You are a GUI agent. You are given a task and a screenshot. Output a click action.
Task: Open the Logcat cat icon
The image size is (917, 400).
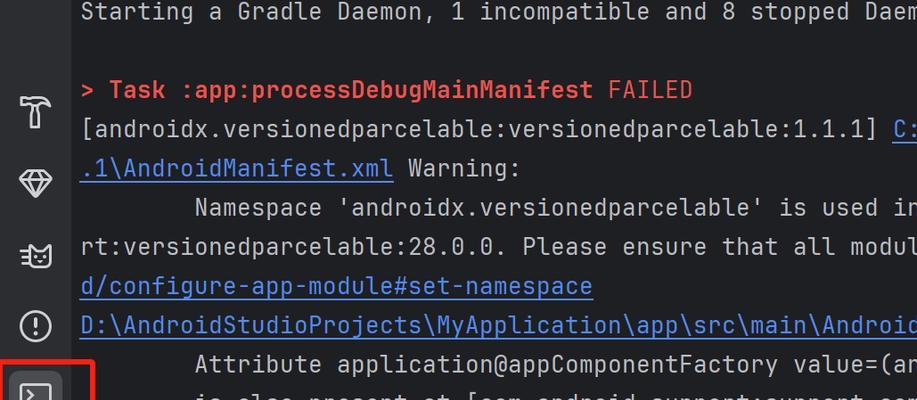coord(35,256)
